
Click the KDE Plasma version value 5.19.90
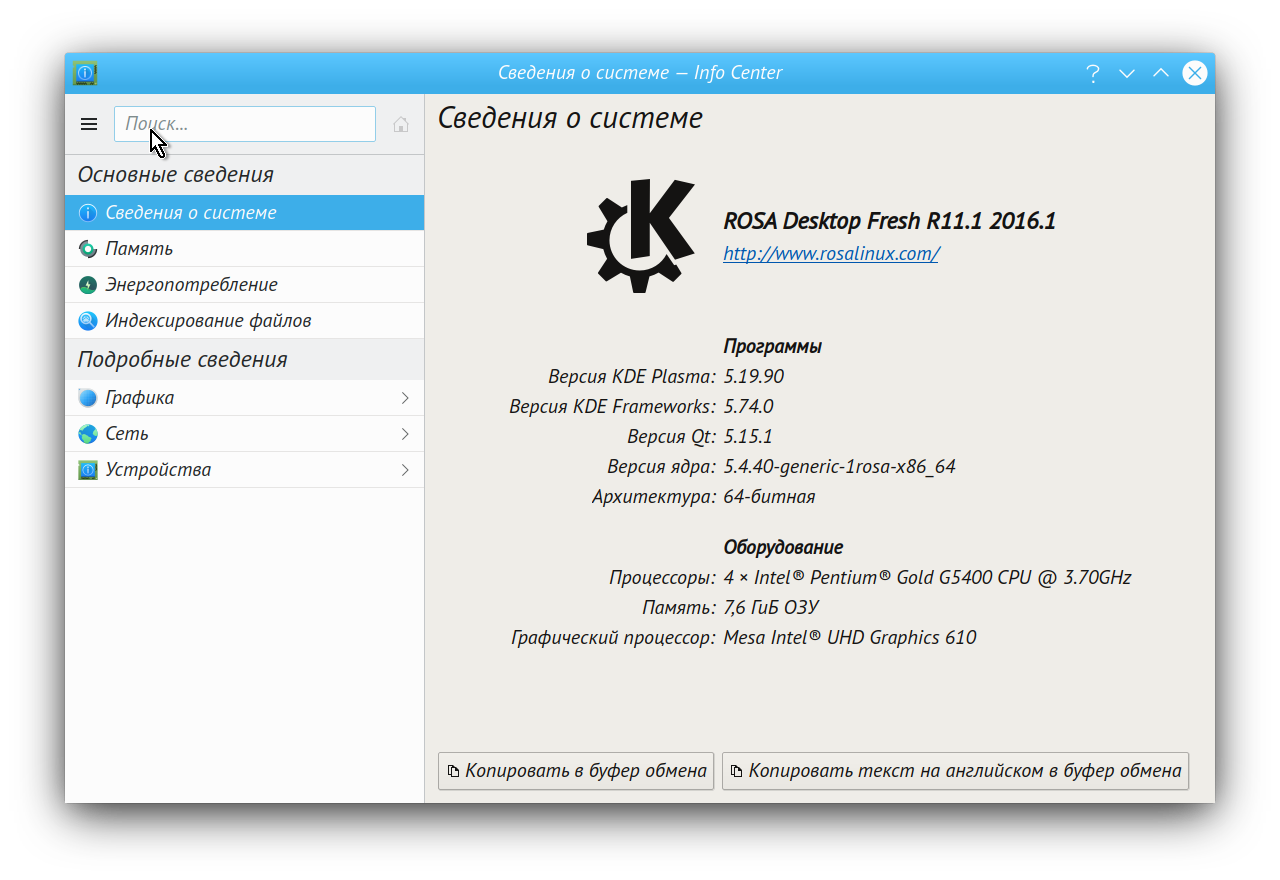[x=754, y=377]
